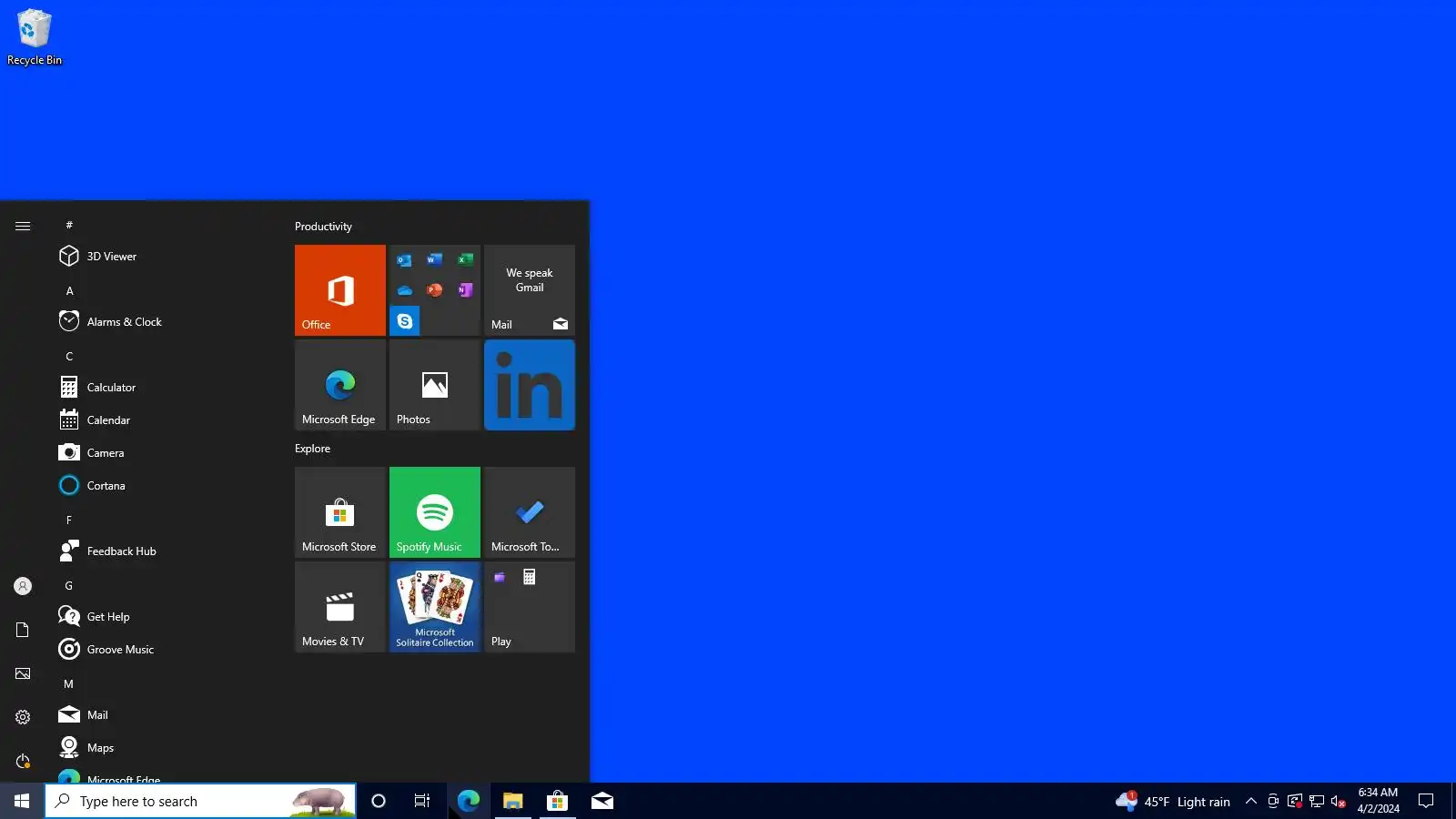Viewport: 1456px width, 819px height.
Task: Open the Mail live tile
Action: [530, 290]
